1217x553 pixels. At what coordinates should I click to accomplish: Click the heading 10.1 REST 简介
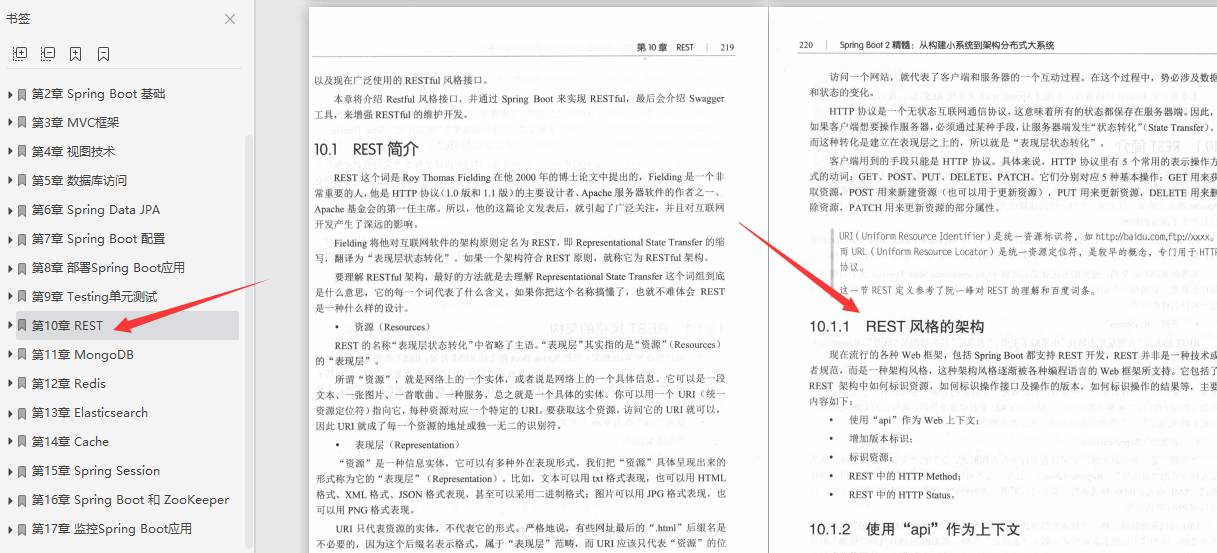coord(366,149)
